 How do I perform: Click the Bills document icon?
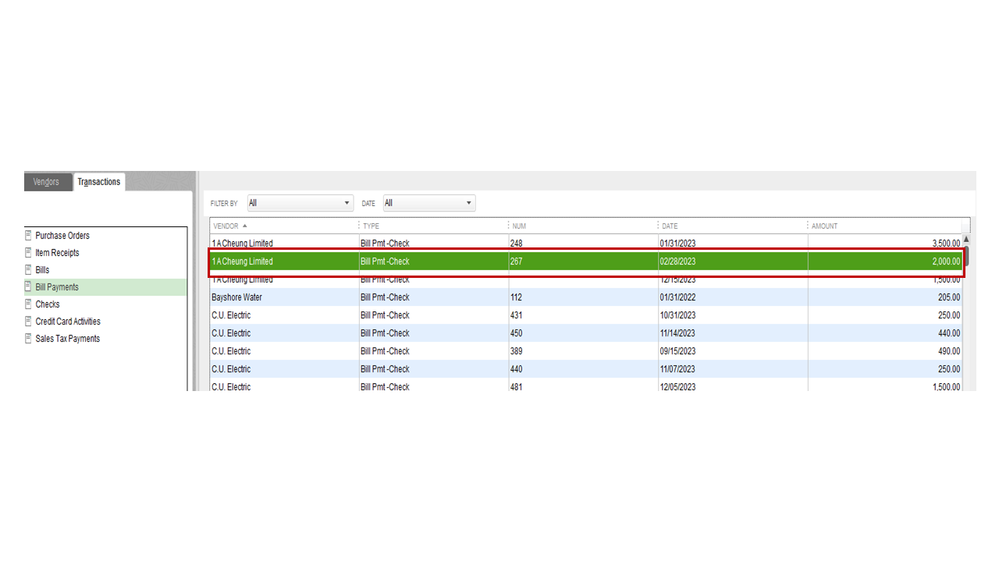tap(28, 270)
